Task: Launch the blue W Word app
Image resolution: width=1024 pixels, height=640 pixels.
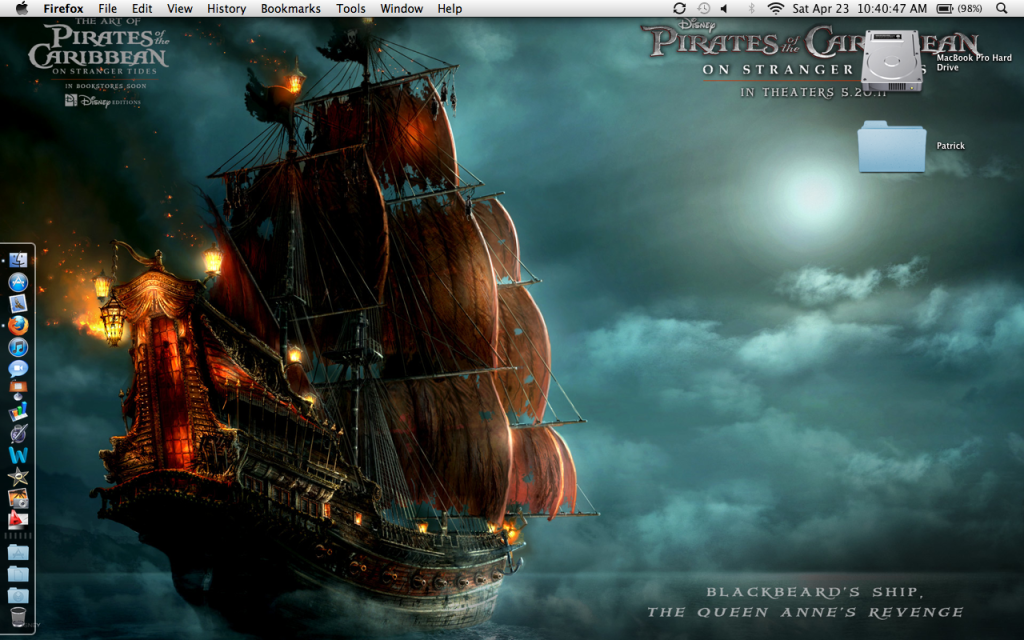Action: coord(18,455)
